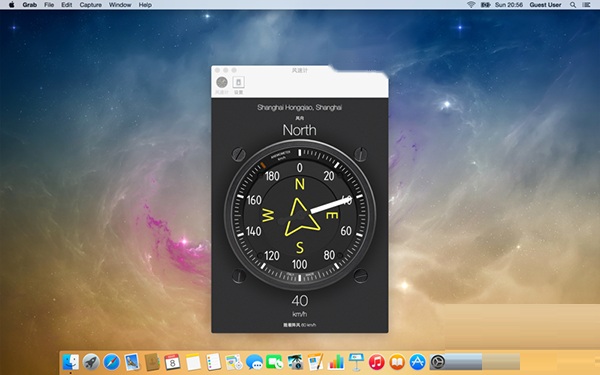Screen dimensions: 600x375
Task: Open the Notes app in Dock
Action: (x=193, y=362)
